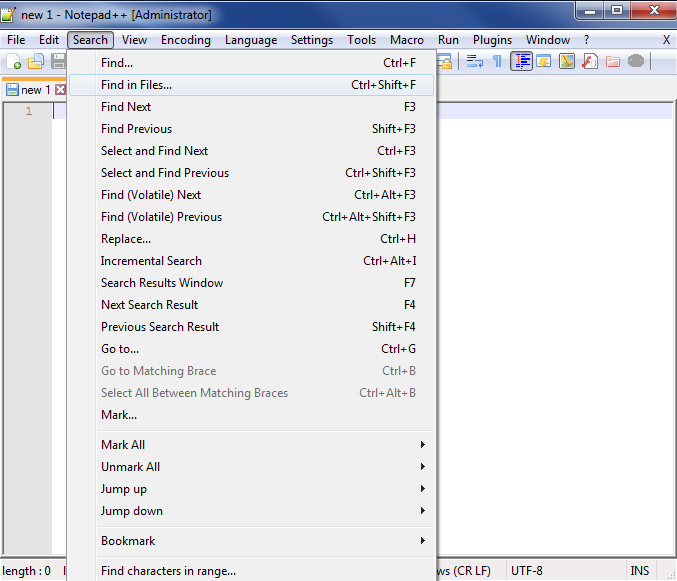
Task: Open the File menu
Action: pos(16,40)
